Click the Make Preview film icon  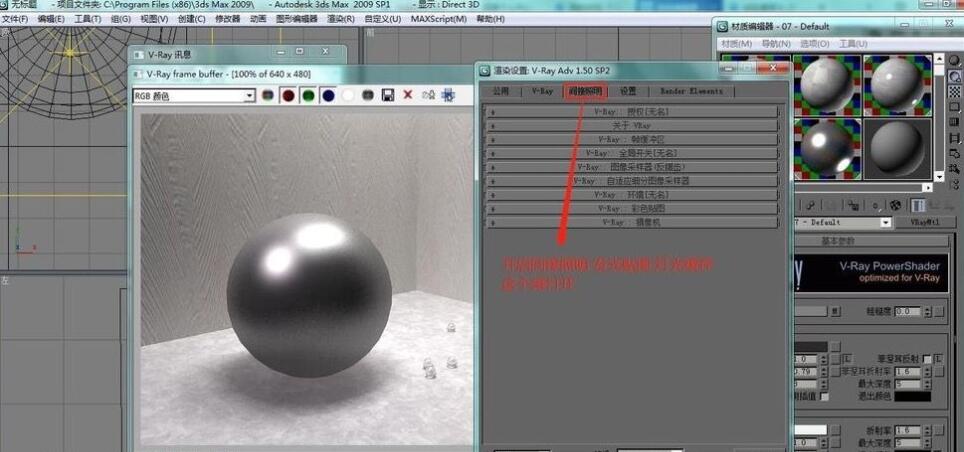[x=955, y=138]
